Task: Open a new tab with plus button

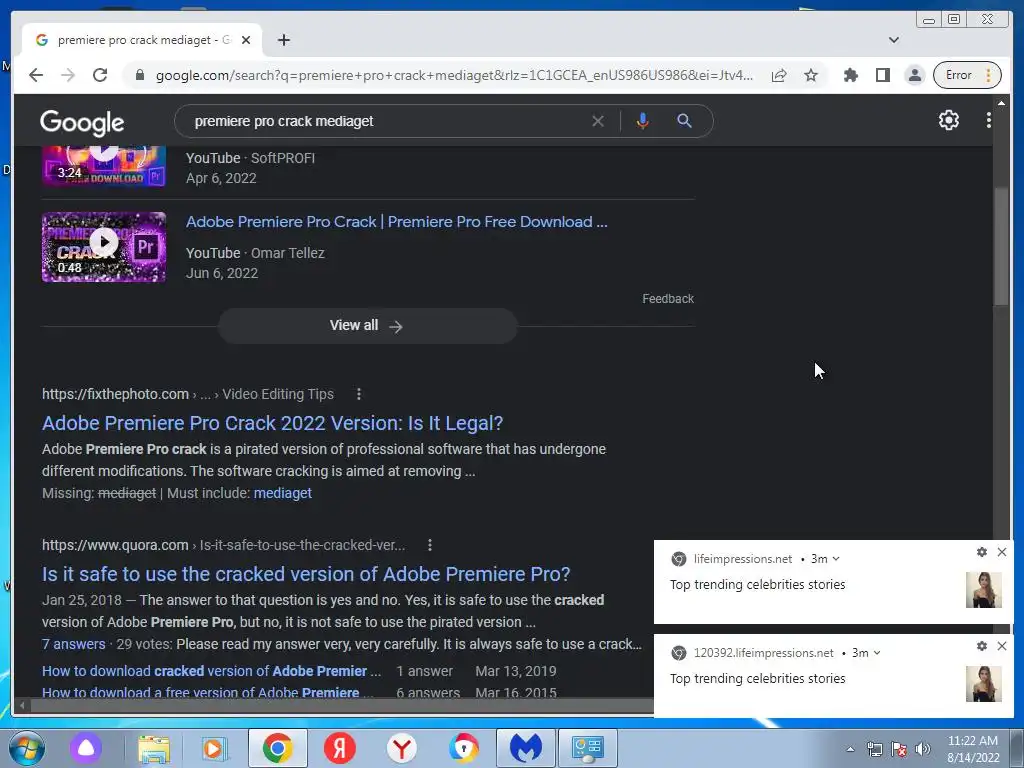Action: pyautogui.click(x=283, y=40)
